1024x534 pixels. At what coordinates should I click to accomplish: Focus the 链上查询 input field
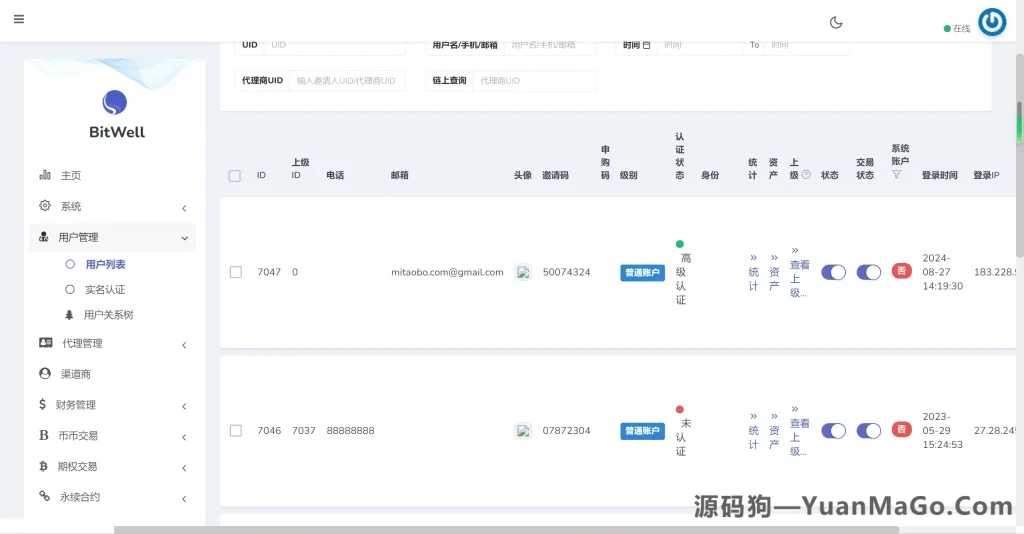534,81
